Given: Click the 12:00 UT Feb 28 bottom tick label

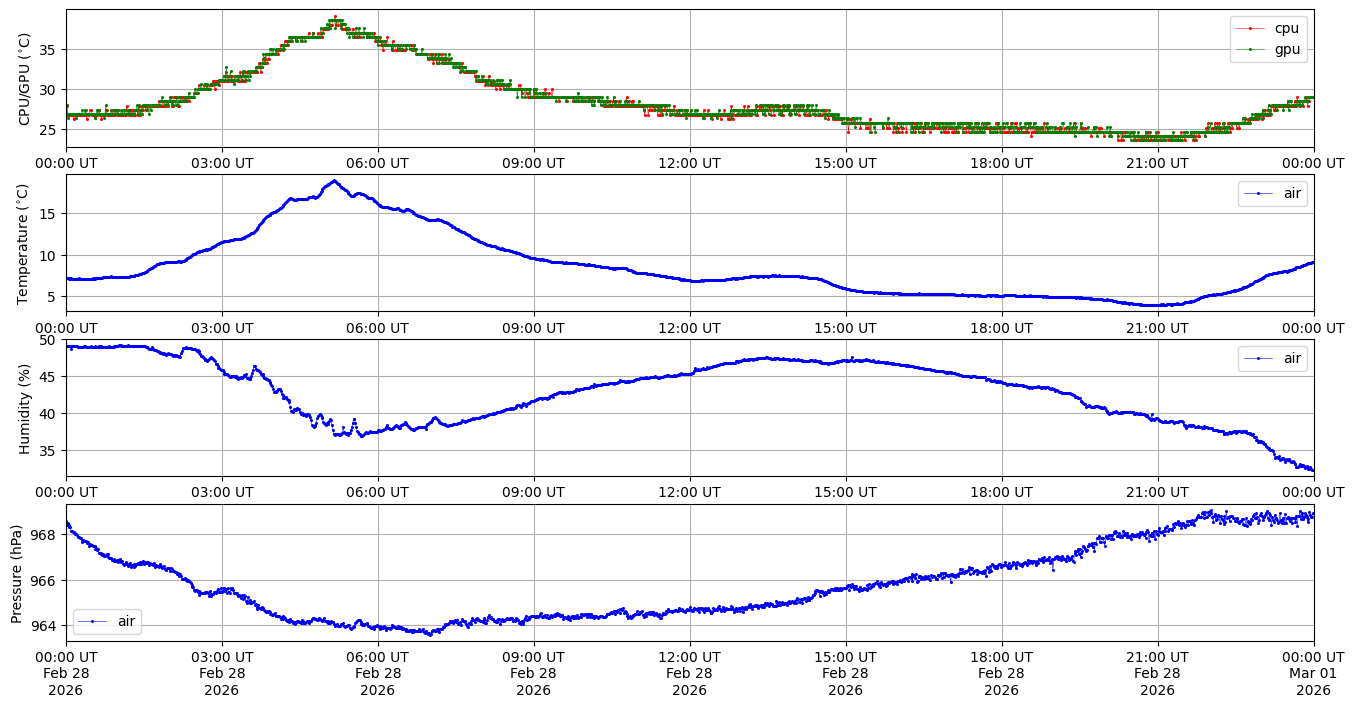Looking at the screenshot, I should (689, 673).
